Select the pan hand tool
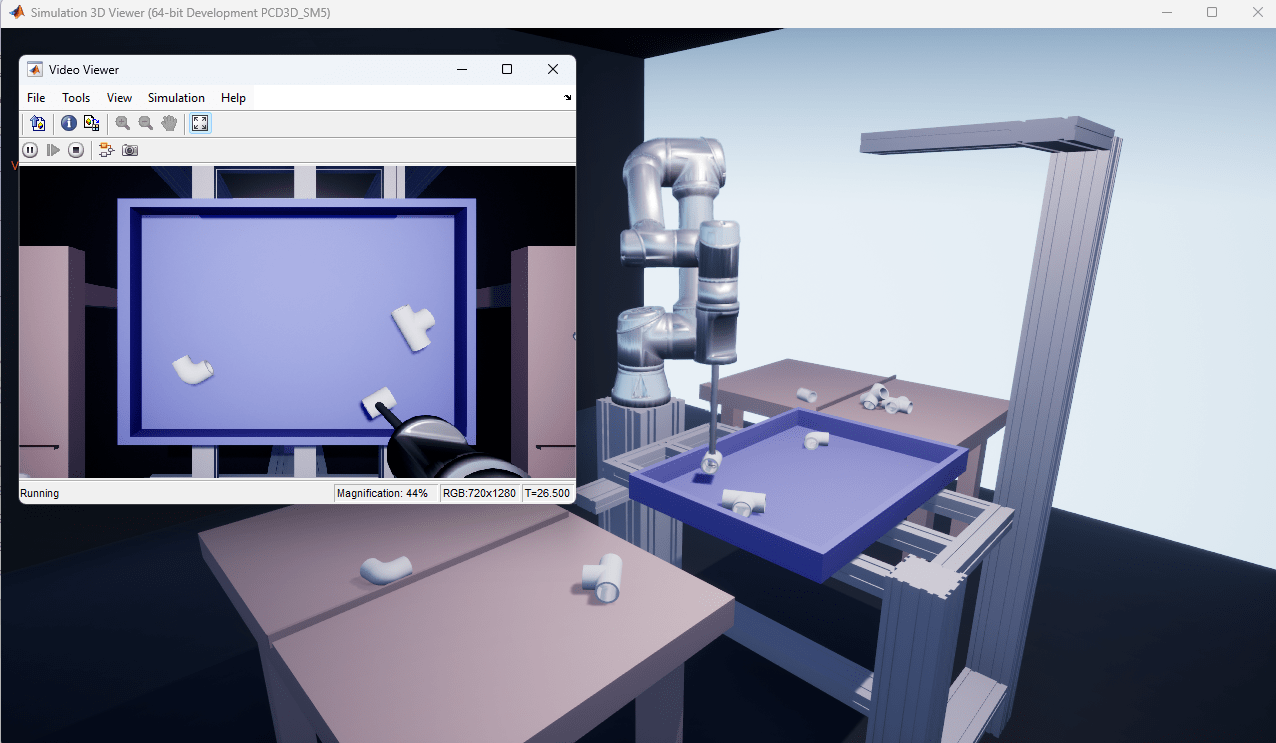The height and width of the screenshot is (743, 1276). point(169,123)
